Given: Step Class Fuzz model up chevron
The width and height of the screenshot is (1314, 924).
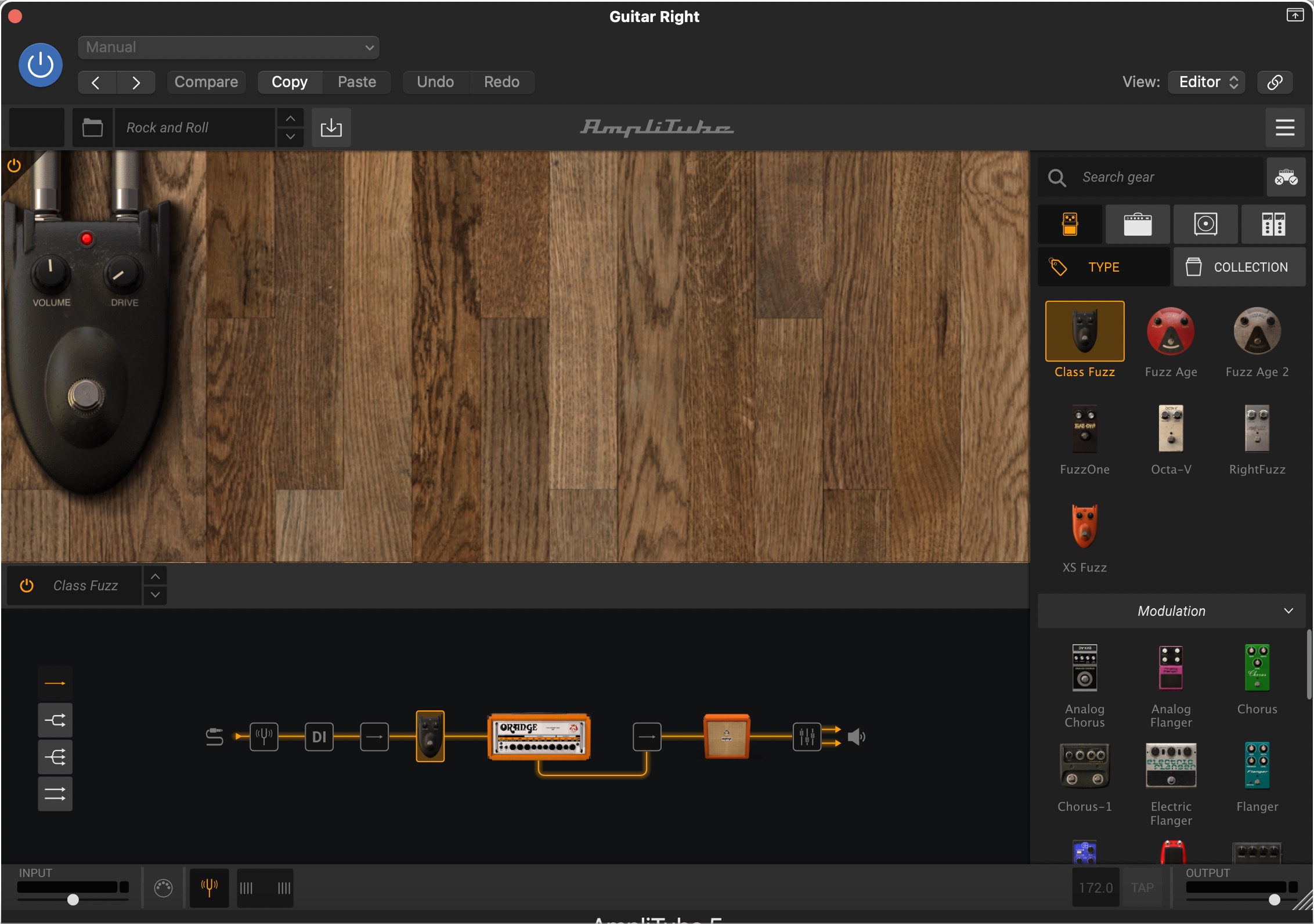Looking at the screenshot, I should pyautogui.click(x=155, y=576).
